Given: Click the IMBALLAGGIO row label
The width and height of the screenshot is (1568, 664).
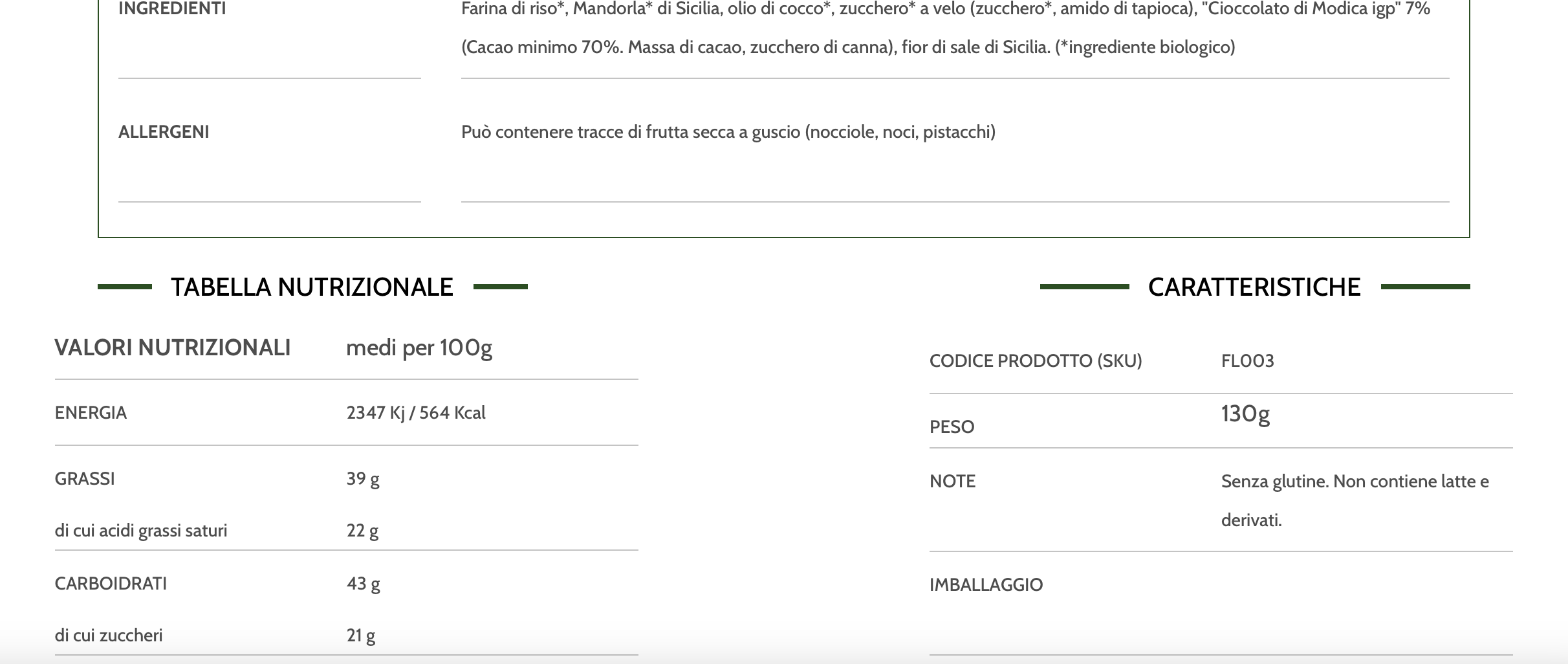Looking at the screenshot, I should (986, 585).
